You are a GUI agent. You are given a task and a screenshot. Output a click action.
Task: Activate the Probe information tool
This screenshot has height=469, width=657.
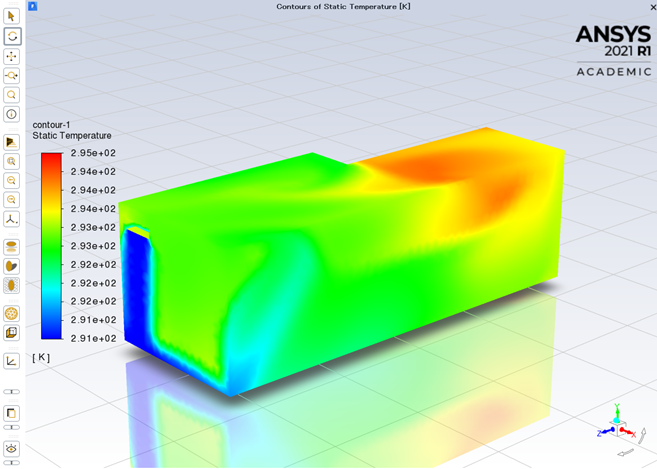11,114
